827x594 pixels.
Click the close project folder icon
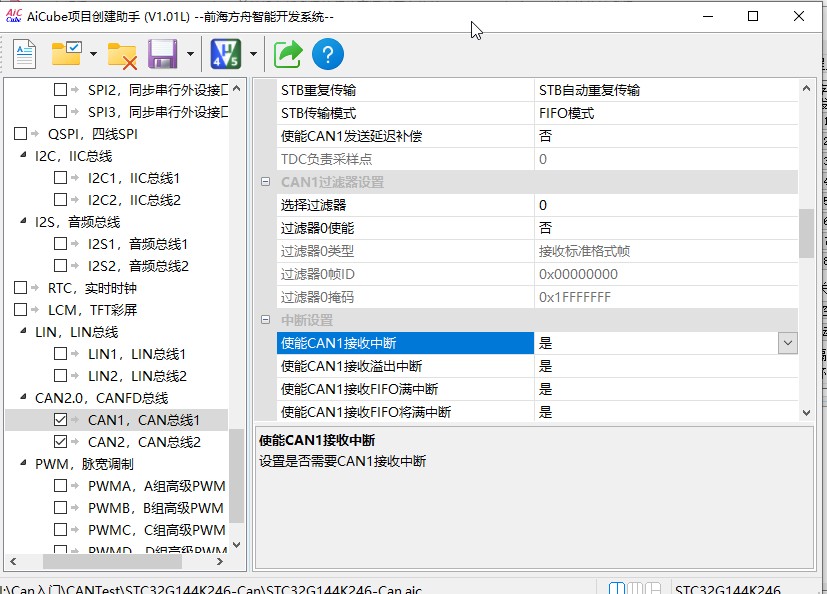click(122, 55)
